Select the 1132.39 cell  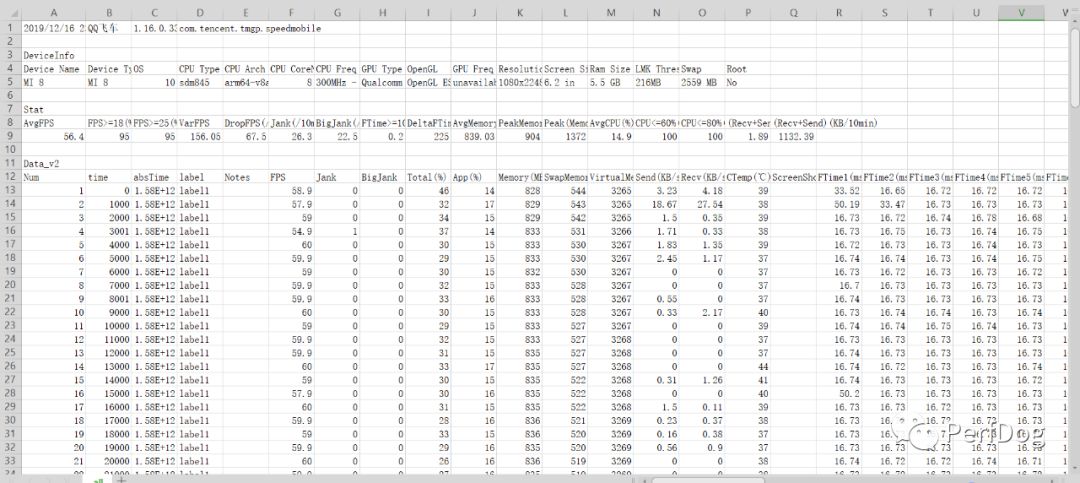tap(793, 136)
